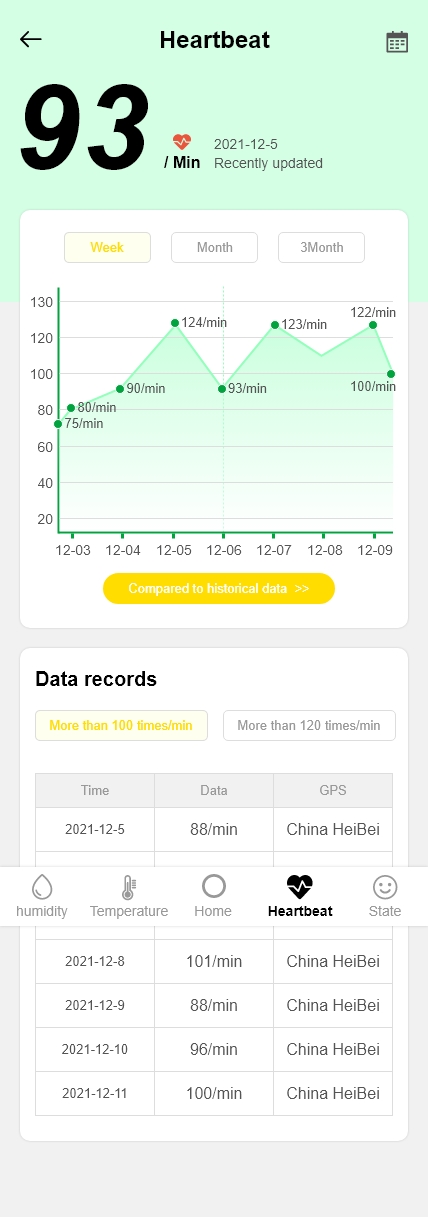Image resolution: width=428 pixels, height=1217 pixels.
Task: Open the 2021-12-8 record row
Action: pos(214,961)
